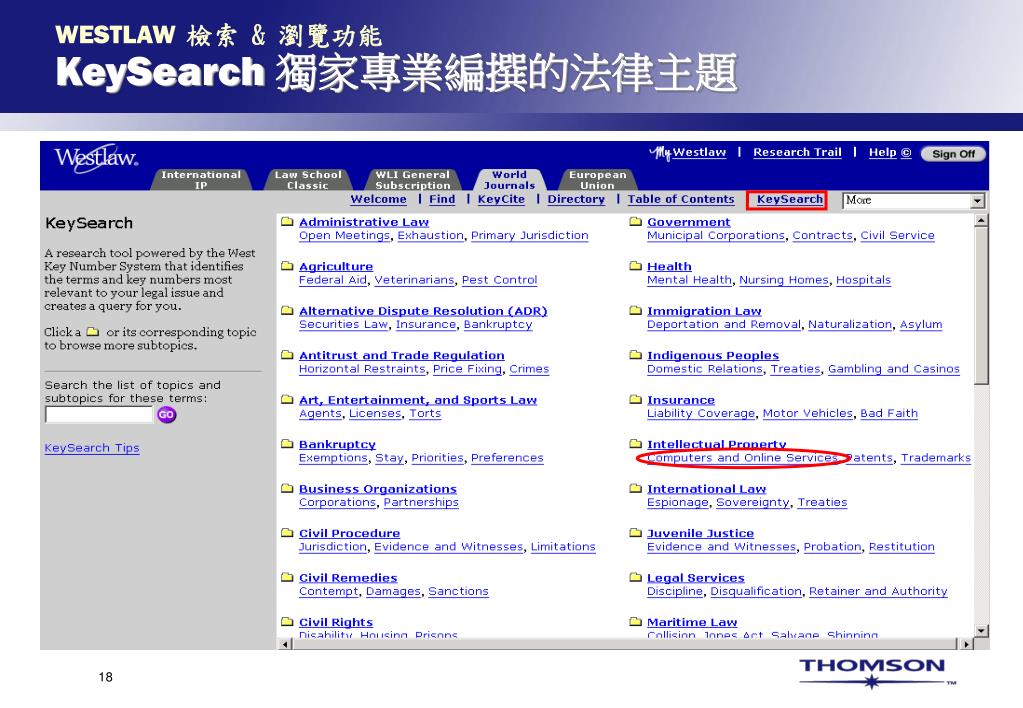Switch to the WLI General Subscription tab
Viewport: 1023px width, 708px height.
412,179
